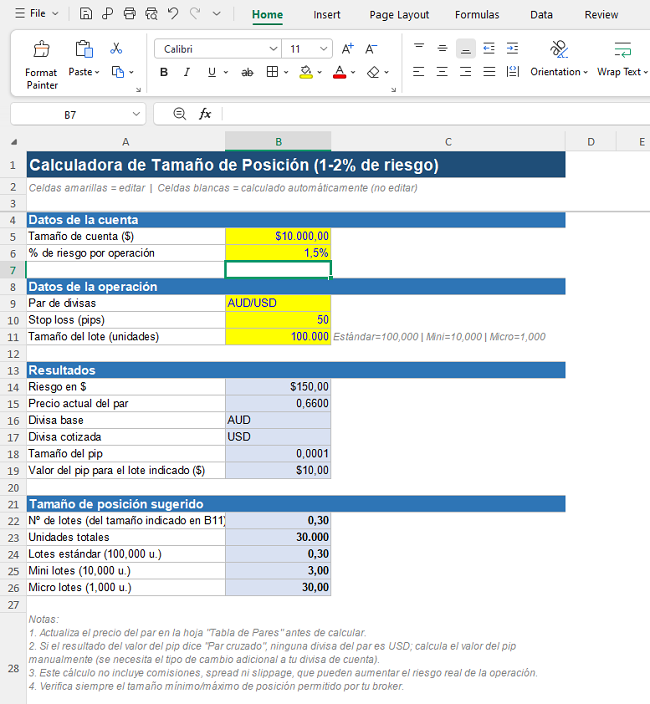Screen dimensions: 650x704
Task: Redo the last action
Action: tap(195, 14)
